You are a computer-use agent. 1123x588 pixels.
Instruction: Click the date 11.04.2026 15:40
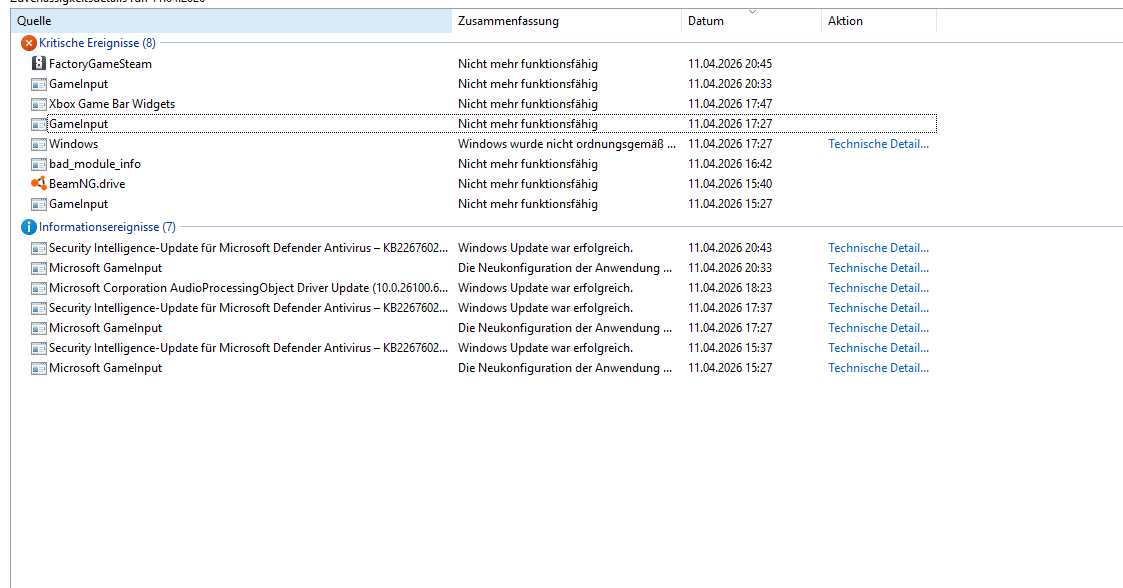[730, 184]
